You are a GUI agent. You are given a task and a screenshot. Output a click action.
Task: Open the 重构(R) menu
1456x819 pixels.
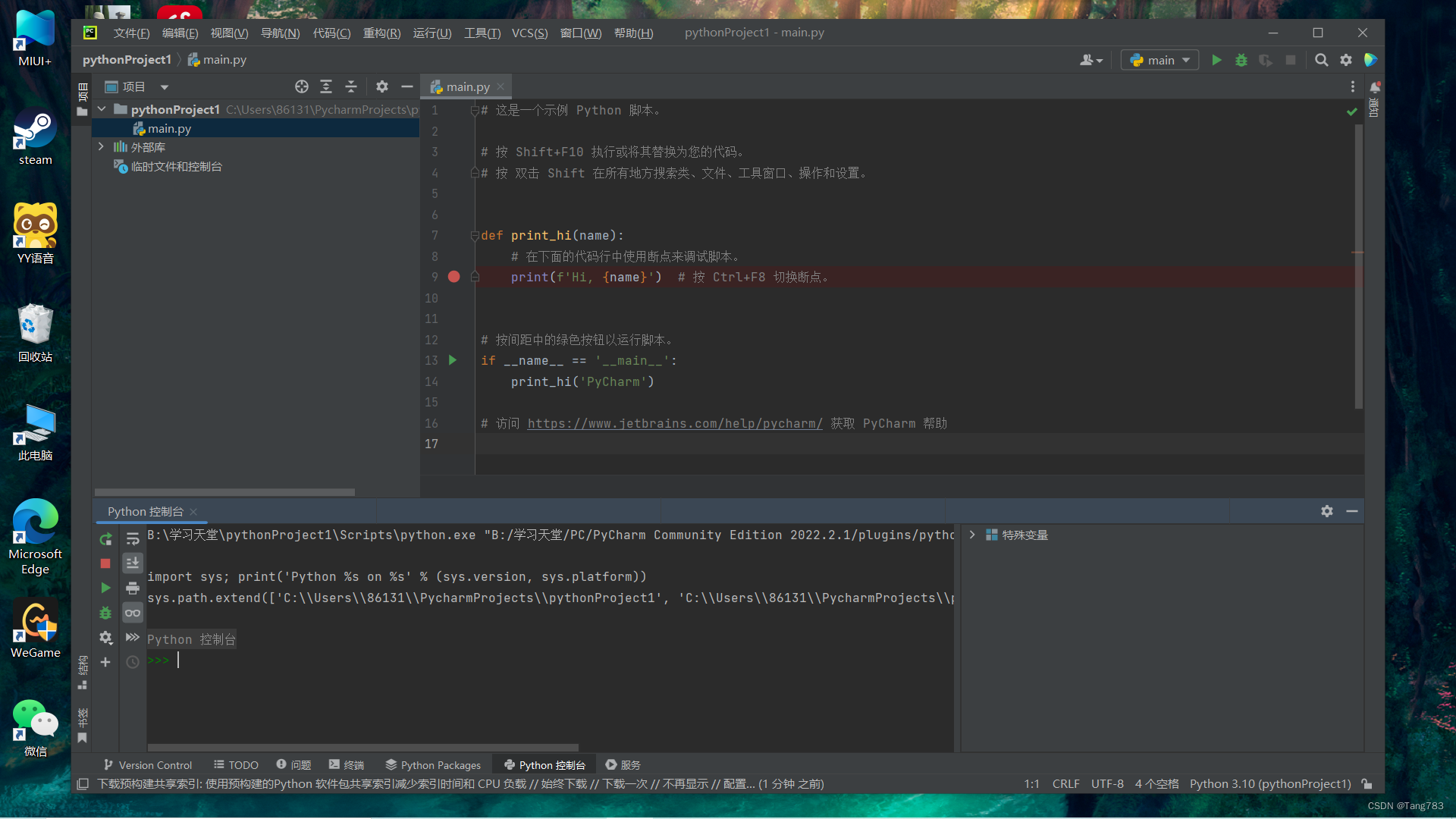tap(381, 33)
